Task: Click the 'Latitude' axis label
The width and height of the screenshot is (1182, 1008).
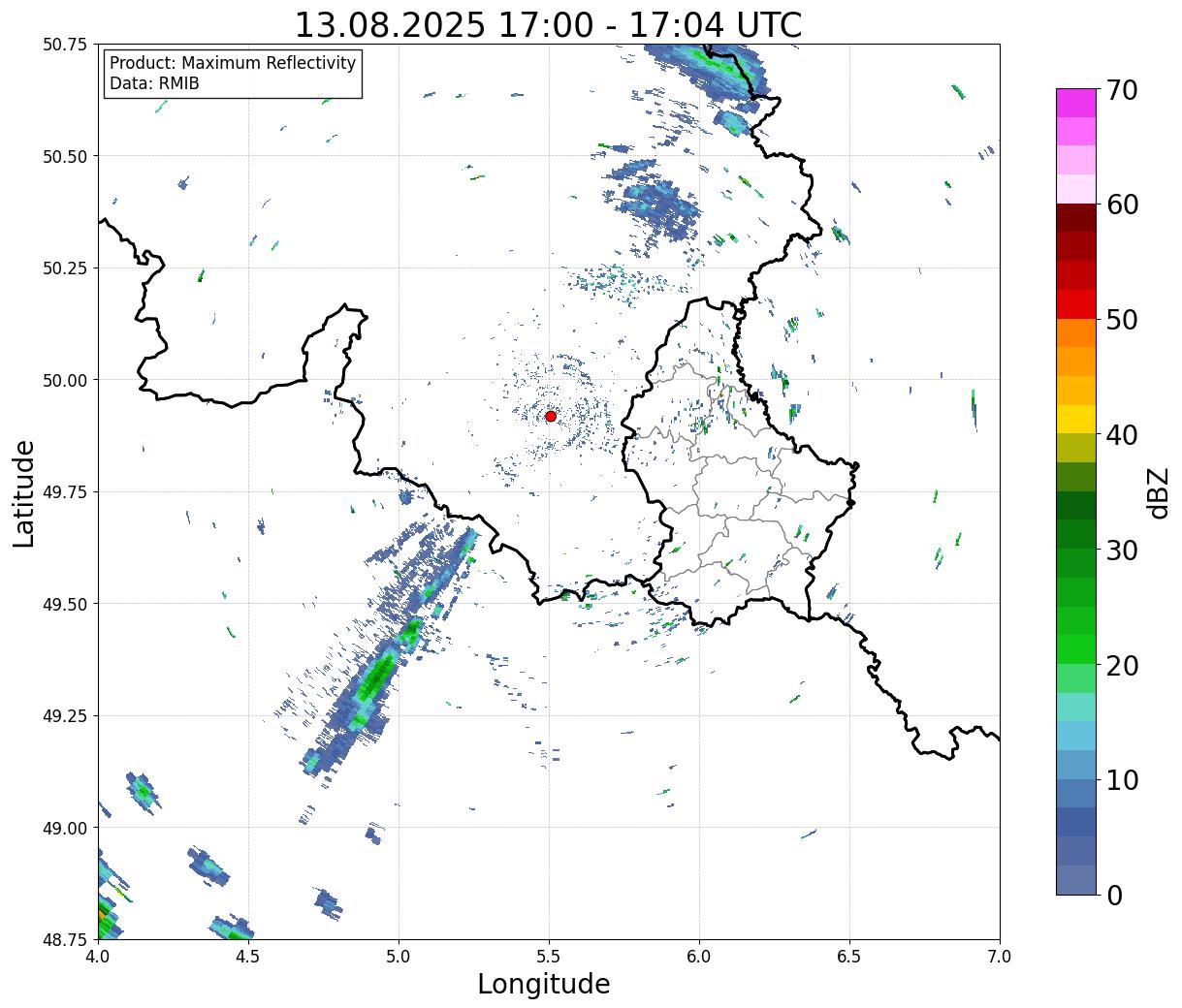Action: (24, 493)
